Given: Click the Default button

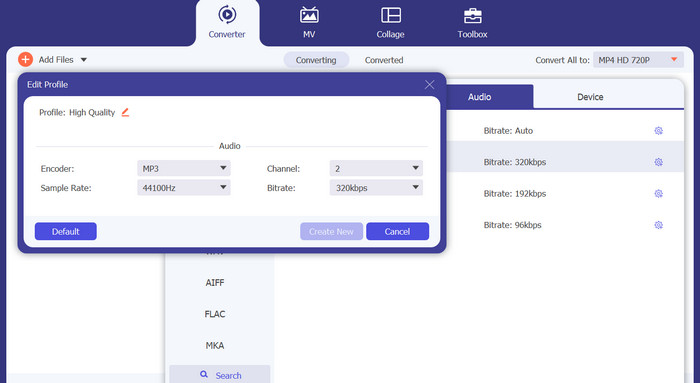Looking at the screenshot, I should coord(66,231).
